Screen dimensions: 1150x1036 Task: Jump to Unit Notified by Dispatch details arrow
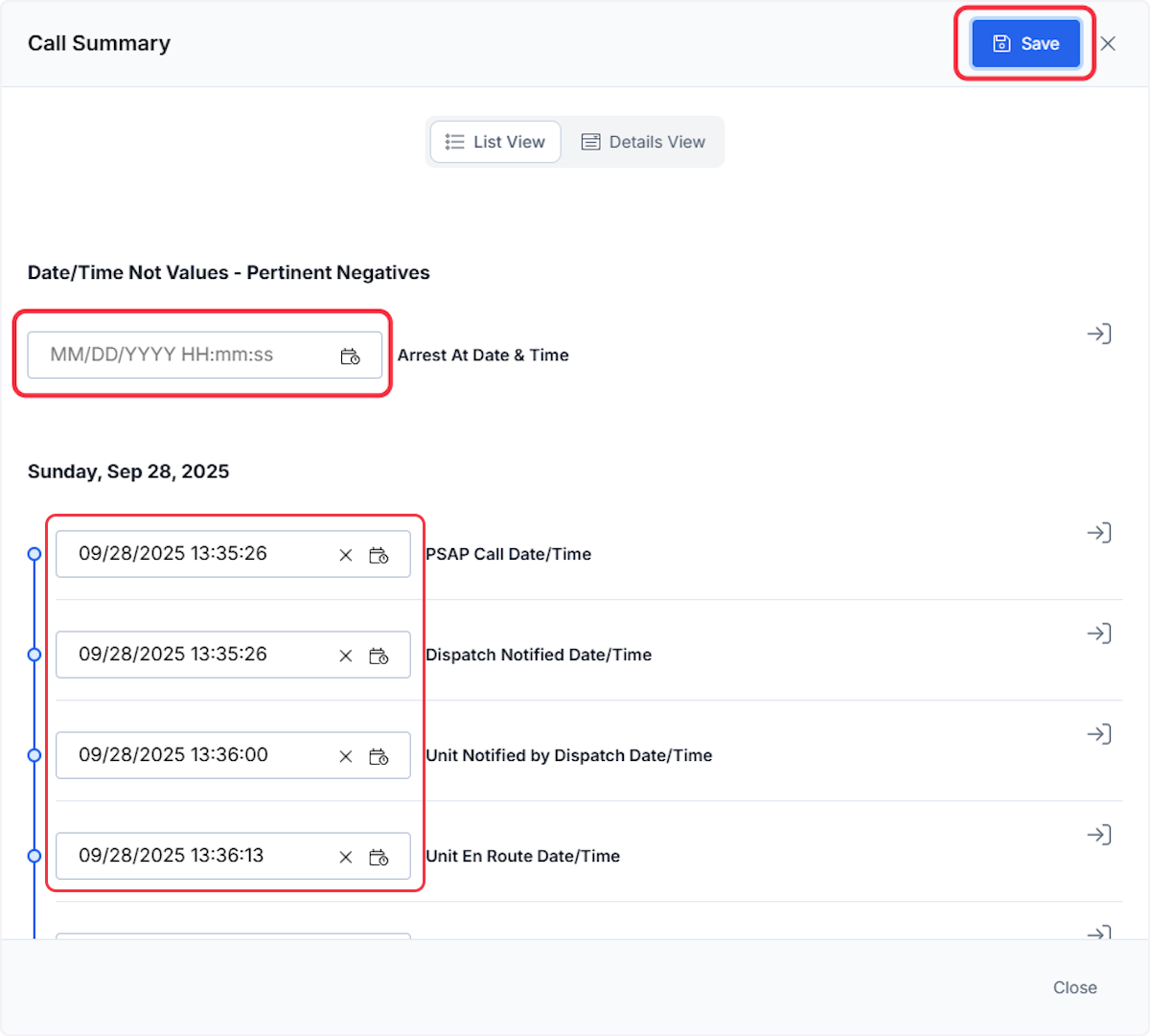coord(1098,734)
